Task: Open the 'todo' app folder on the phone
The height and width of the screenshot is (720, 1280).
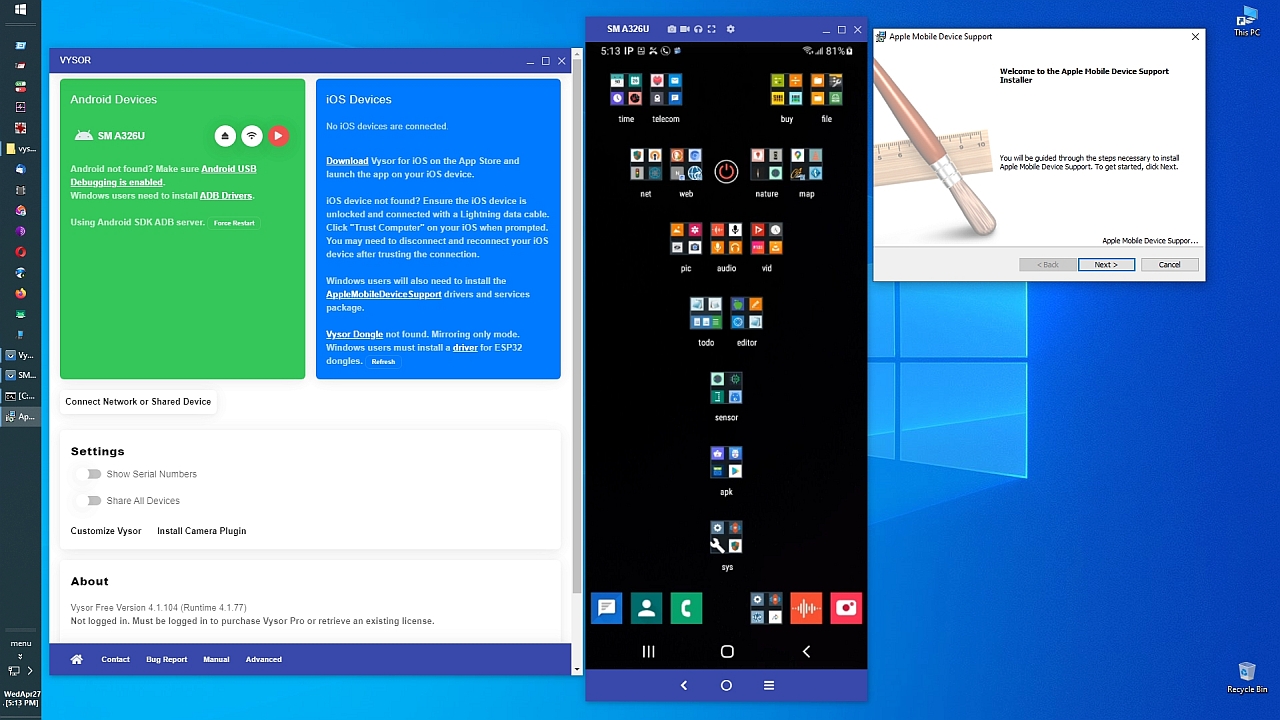Action: point(706,321)
